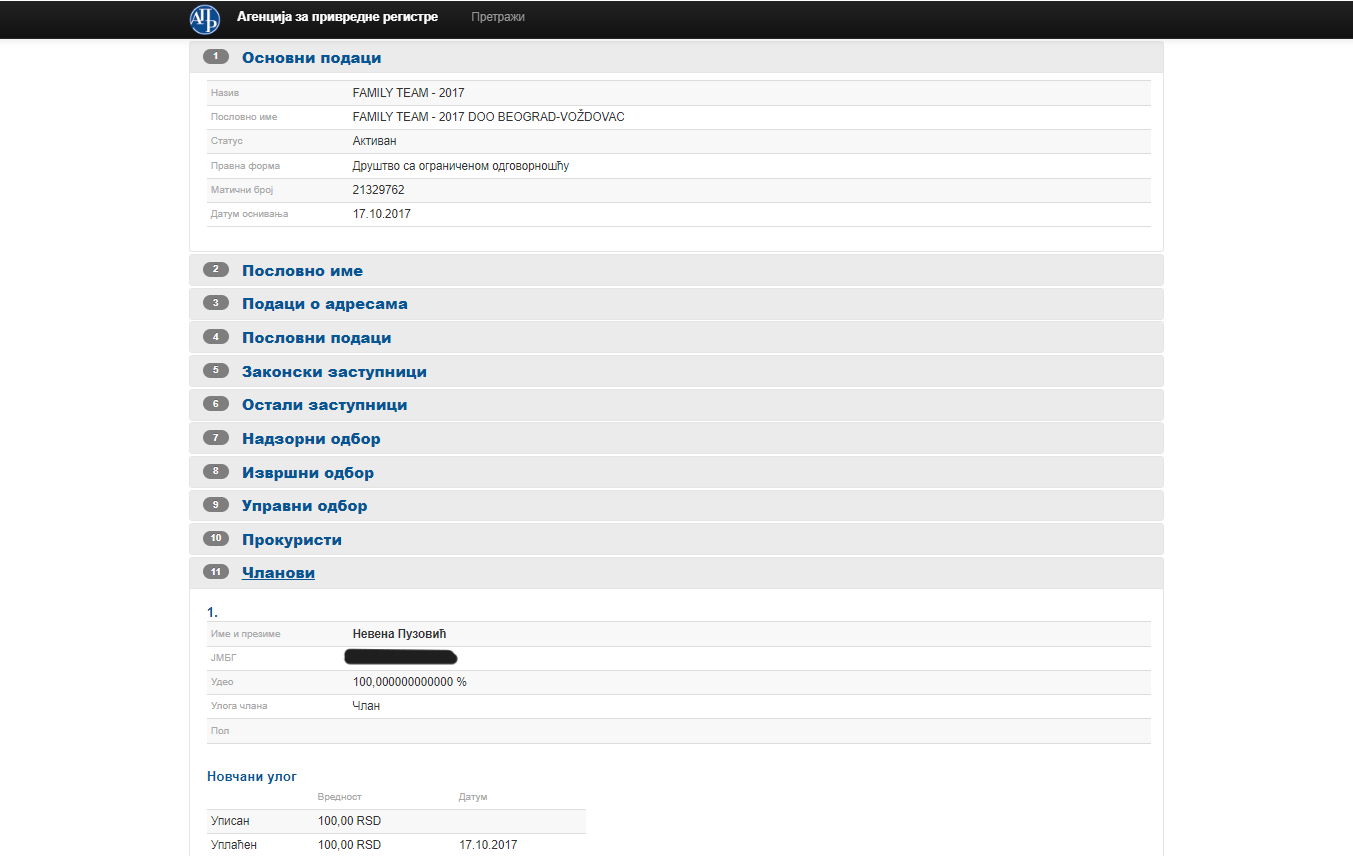
Task: Expand the Пословно име section
Action: (x=302, y=271)
